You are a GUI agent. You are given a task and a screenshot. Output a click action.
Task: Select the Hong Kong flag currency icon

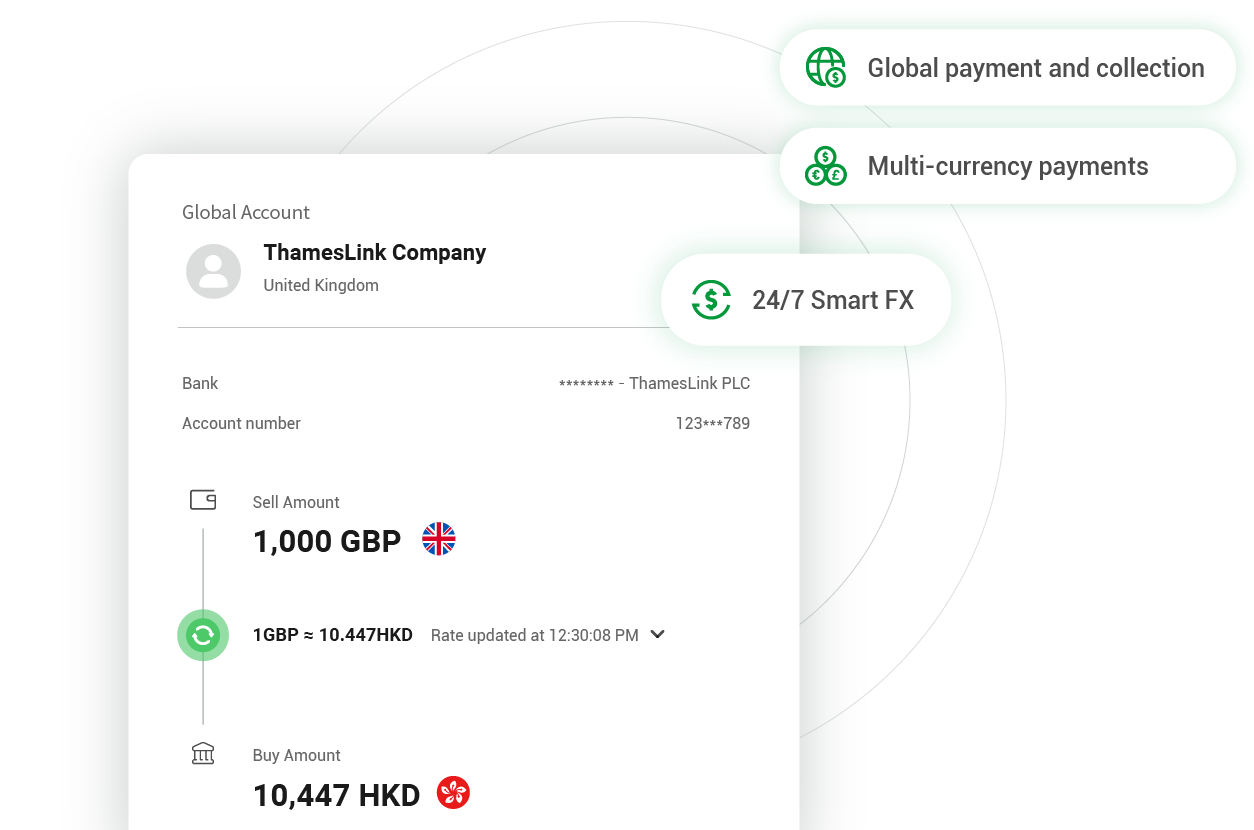tap(454, 794)
